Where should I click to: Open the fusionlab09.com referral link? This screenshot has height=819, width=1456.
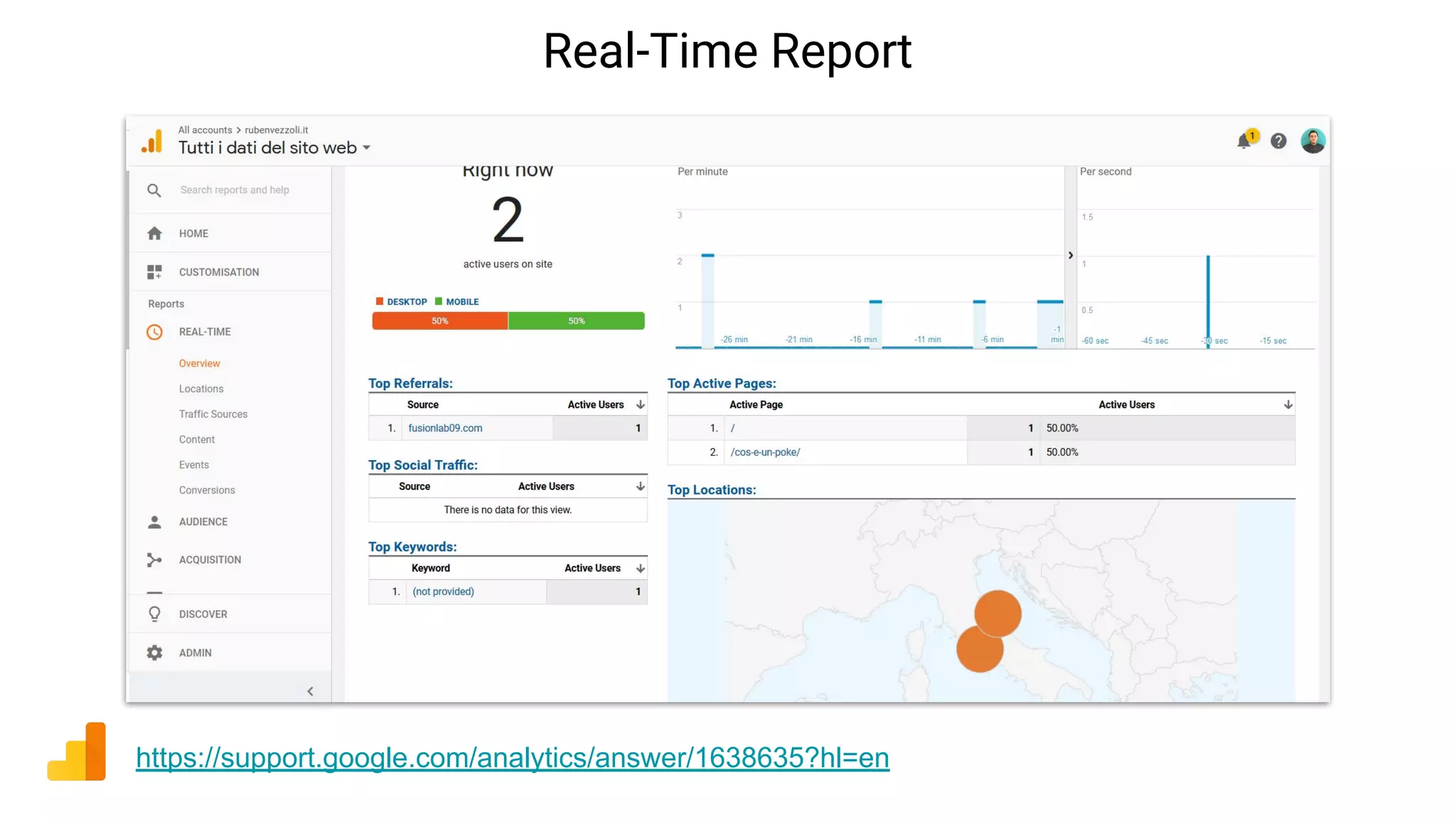coord(445,428)
